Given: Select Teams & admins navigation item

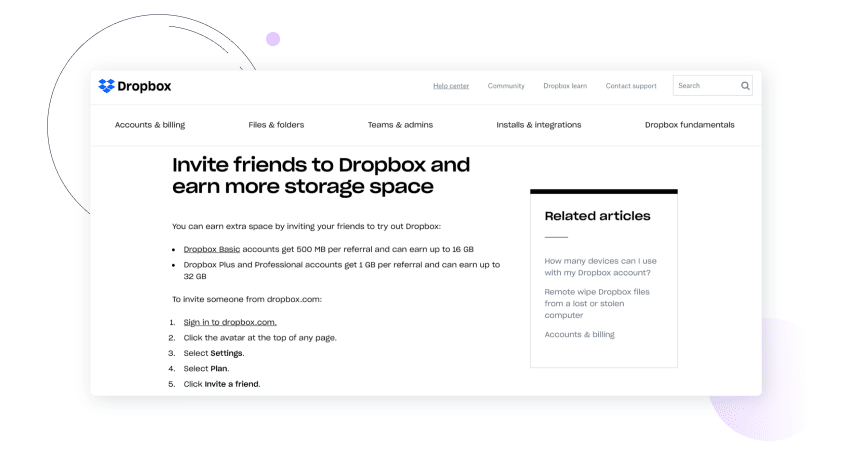Looking at the screenshot, I should (400, 125).
